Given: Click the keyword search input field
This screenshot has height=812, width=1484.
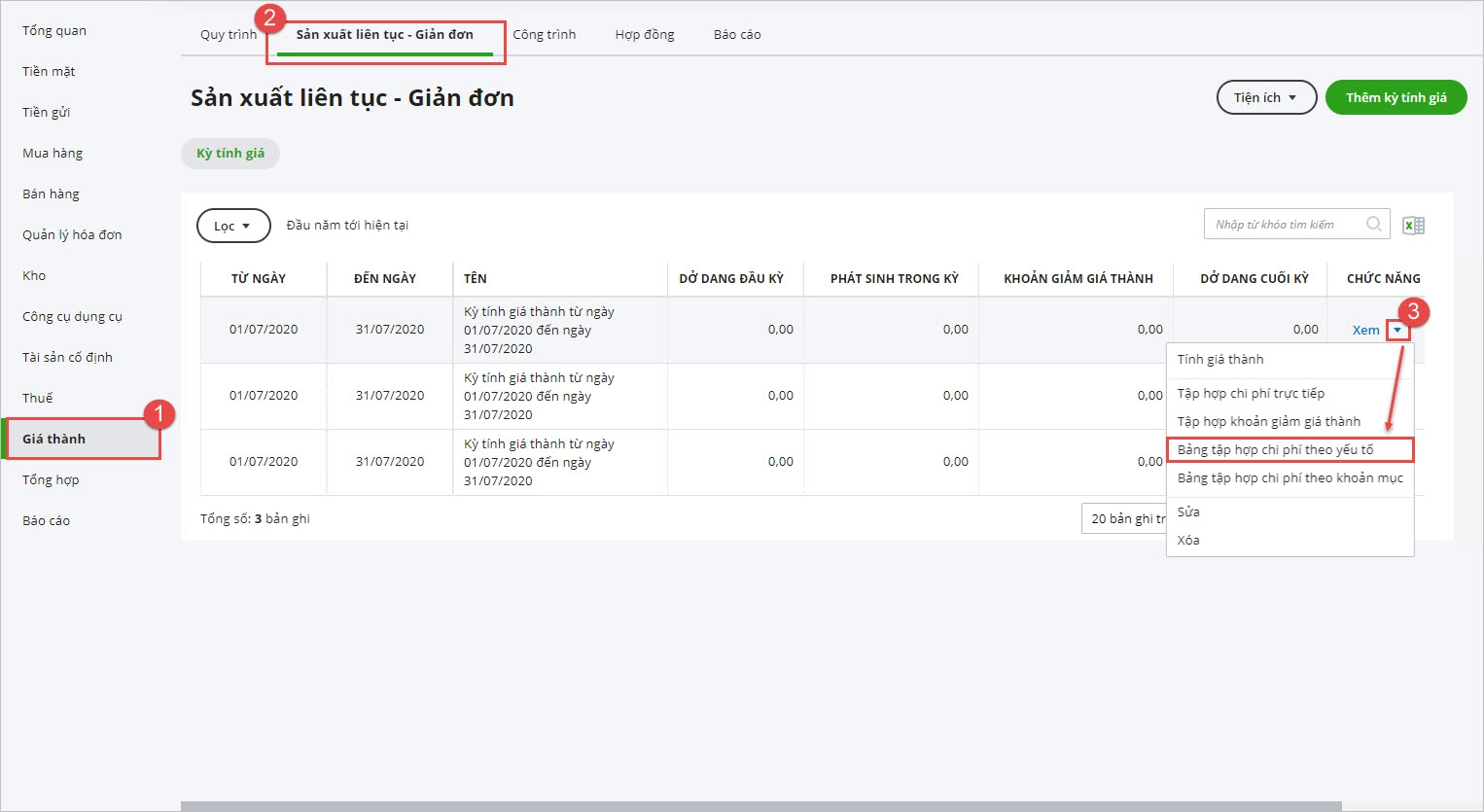Looking at the screenshot, I should 1284,225.
